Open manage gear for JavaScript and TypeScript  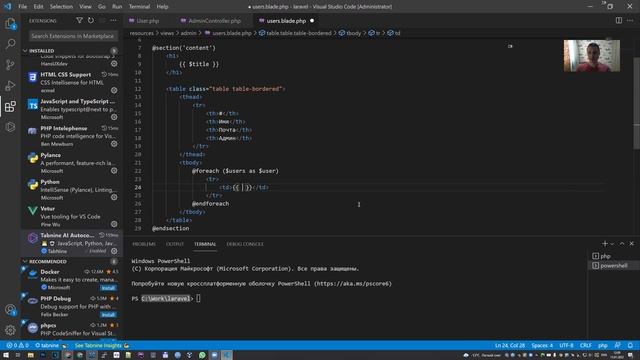(x=114, y=117)
